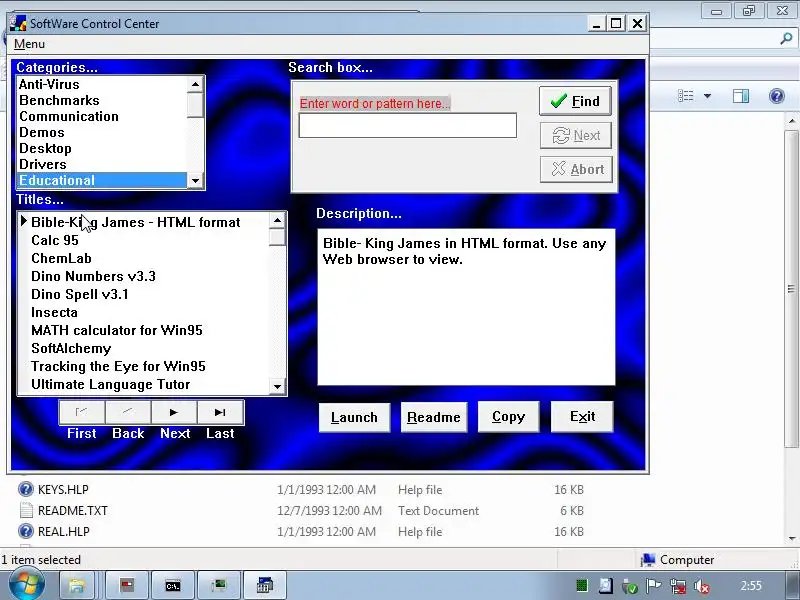Select the Benchmarks category
This screenshot has height=600, width=800.
click(x=102, y=101)
